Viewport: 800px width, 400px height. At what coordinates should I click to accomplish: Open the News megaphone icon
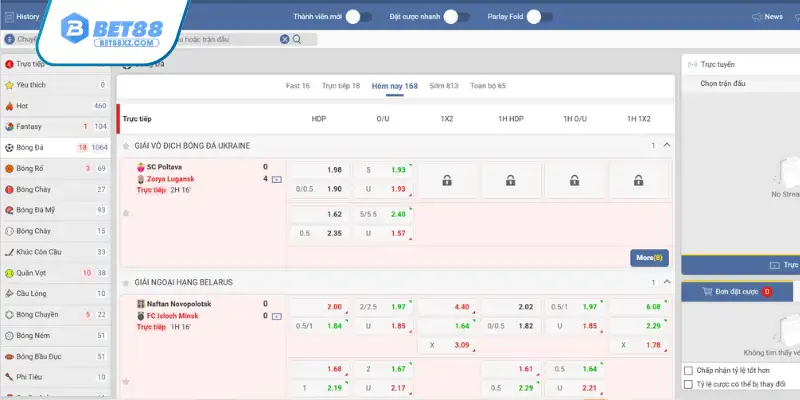tap(756, 17)
